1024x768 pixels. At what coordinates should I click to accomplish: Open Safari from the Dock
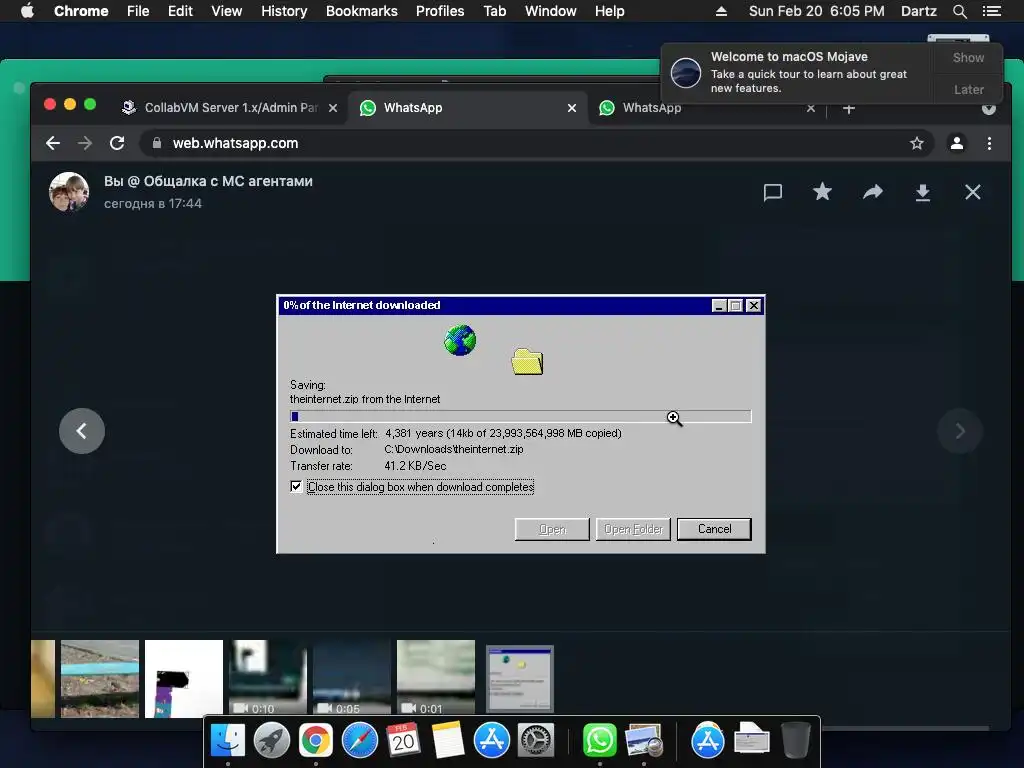[360, 741]
